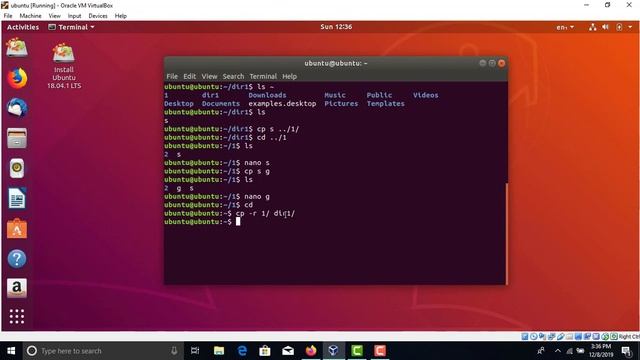640x360 pixels.
Task: Click the 'cp -r 1/ dir1/' command line
Action: (x=265, y=213)
